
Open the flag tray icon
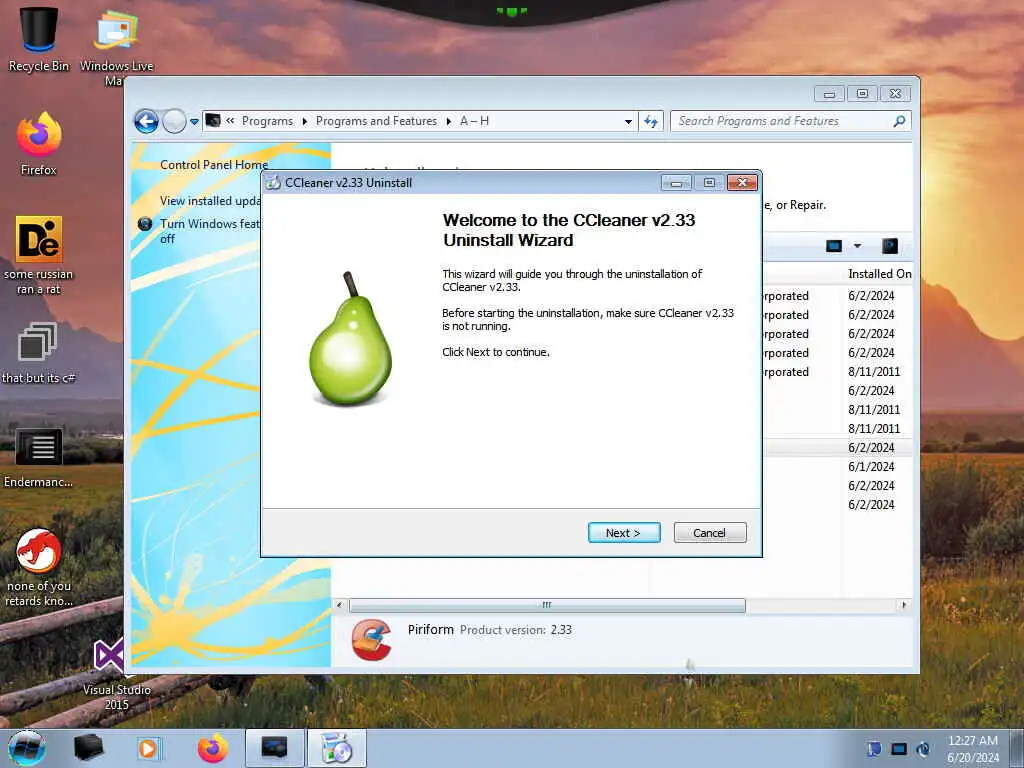[x=874, y=749]
